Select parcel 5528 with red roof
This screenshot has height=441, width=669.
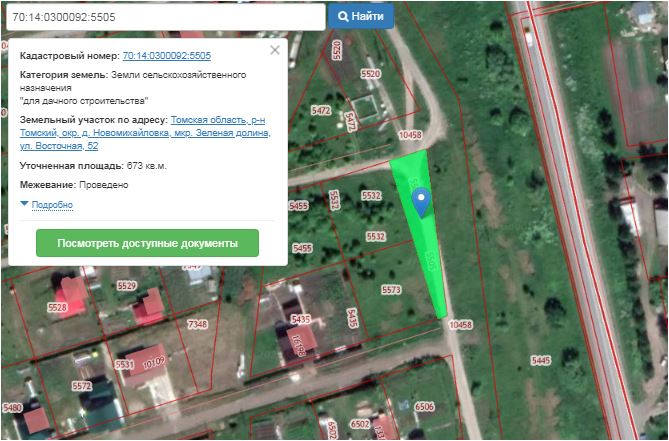point(58,308)
